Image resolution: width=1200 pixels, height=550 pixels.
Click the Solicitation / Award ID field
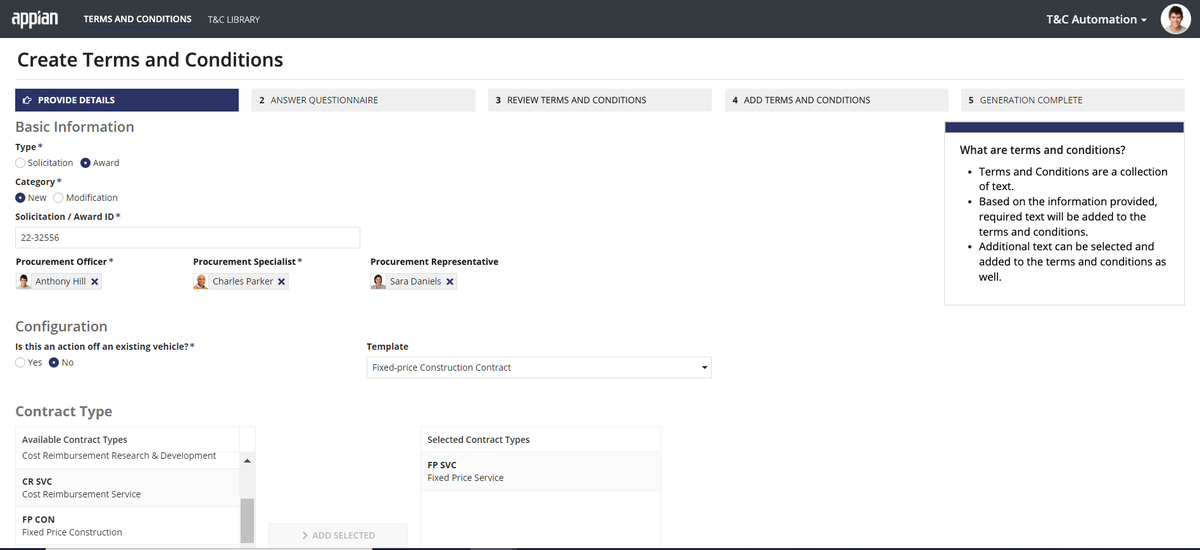click(x=187, y=238)
